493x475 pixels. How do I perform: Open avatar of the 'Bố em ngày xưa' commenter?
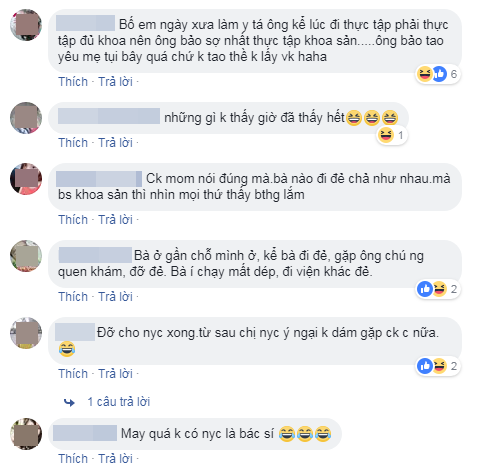pos(26,25)
